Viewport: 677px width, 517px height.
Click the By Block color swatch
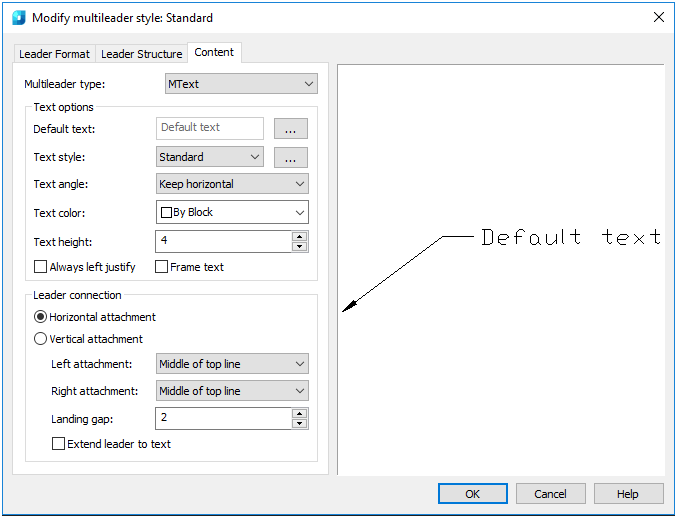[166, 213]
